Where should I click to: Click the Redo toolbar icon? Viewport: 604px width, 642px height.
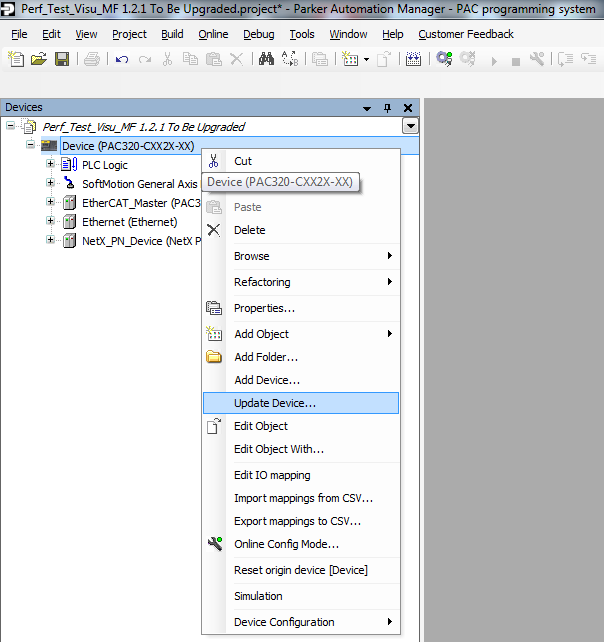pos(145,59)
